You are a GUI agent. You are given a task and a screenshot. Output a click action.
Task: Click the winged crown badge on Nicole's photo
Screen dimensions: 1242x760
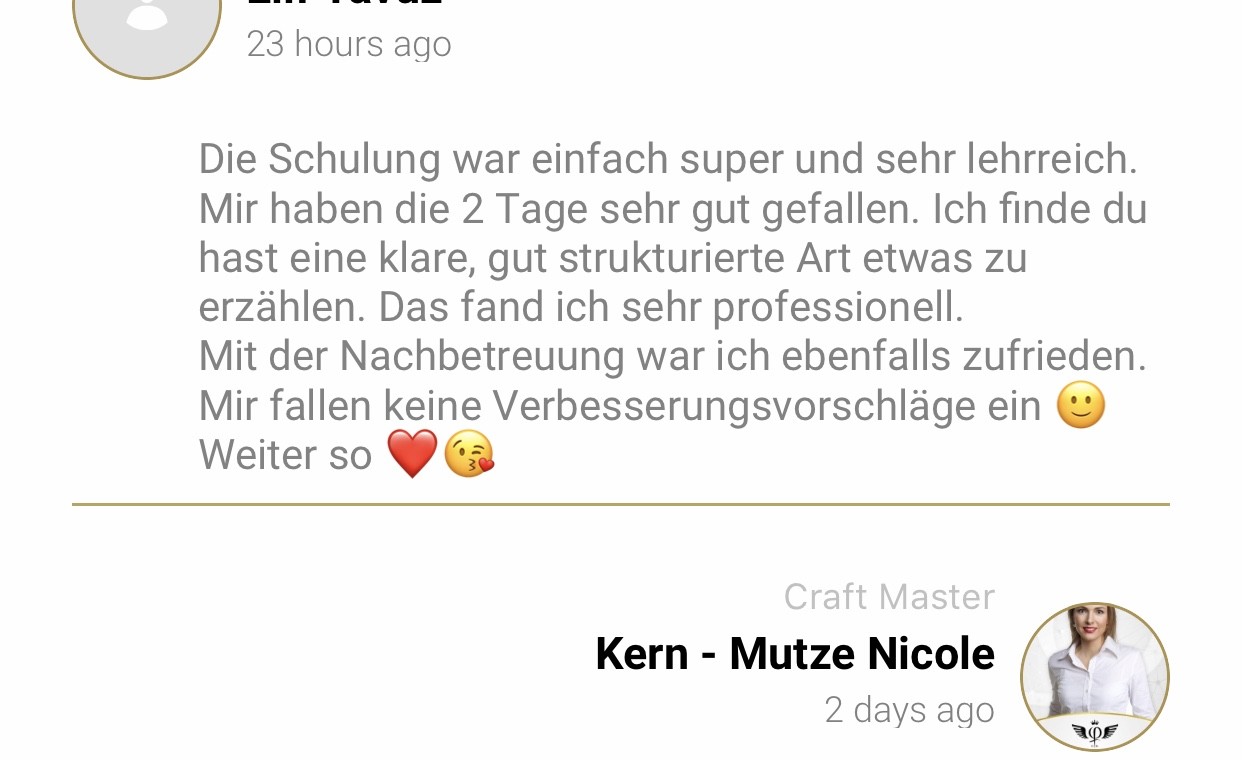point(1095,733)
